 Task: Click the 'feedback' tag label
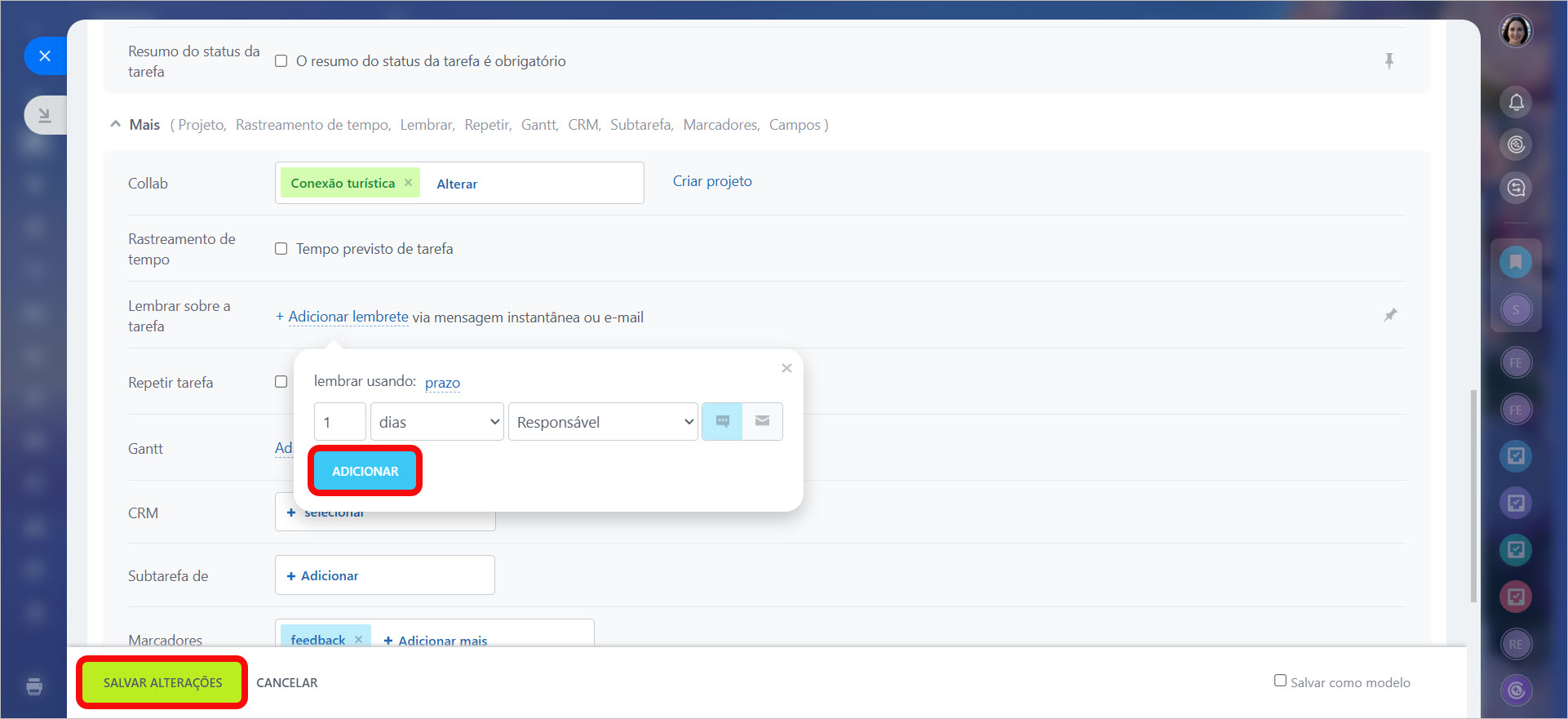[x=317, y=640]
